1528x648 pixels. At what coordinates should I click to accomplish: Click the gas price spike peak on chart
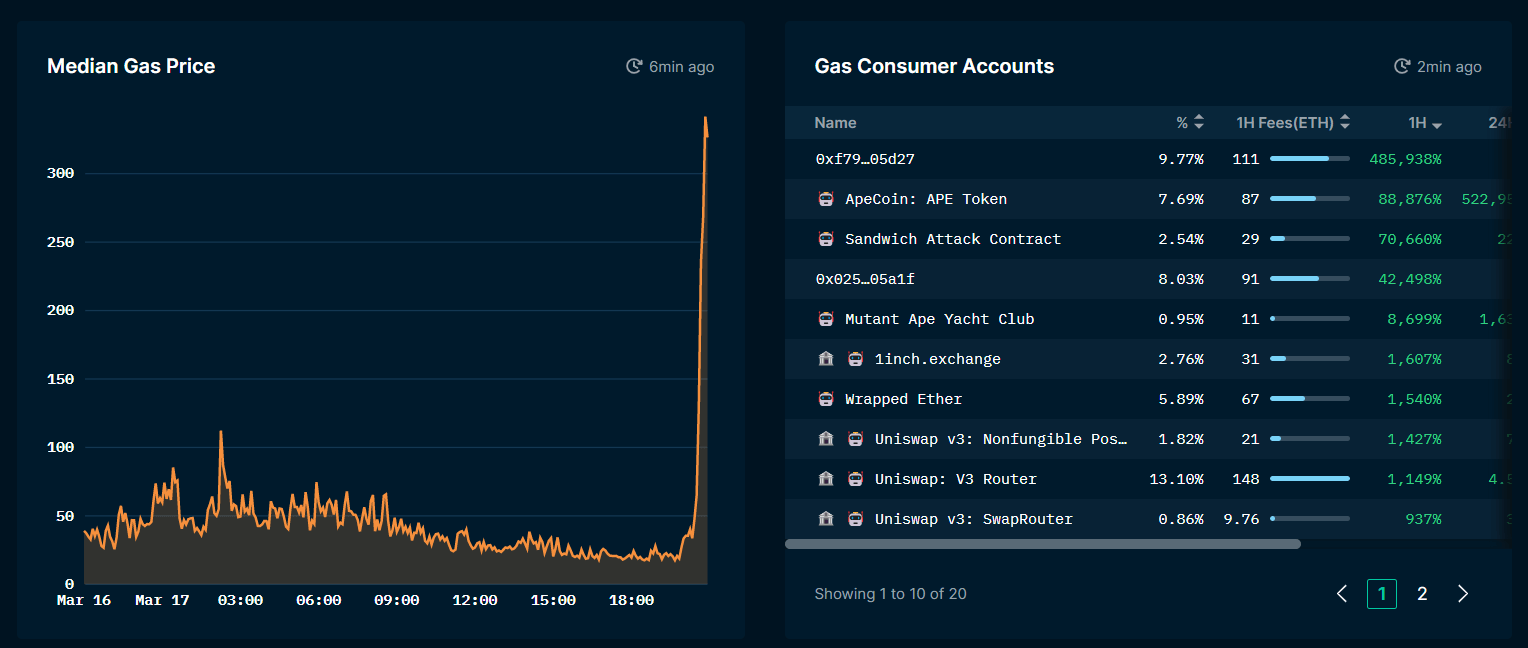click(705, 119)
